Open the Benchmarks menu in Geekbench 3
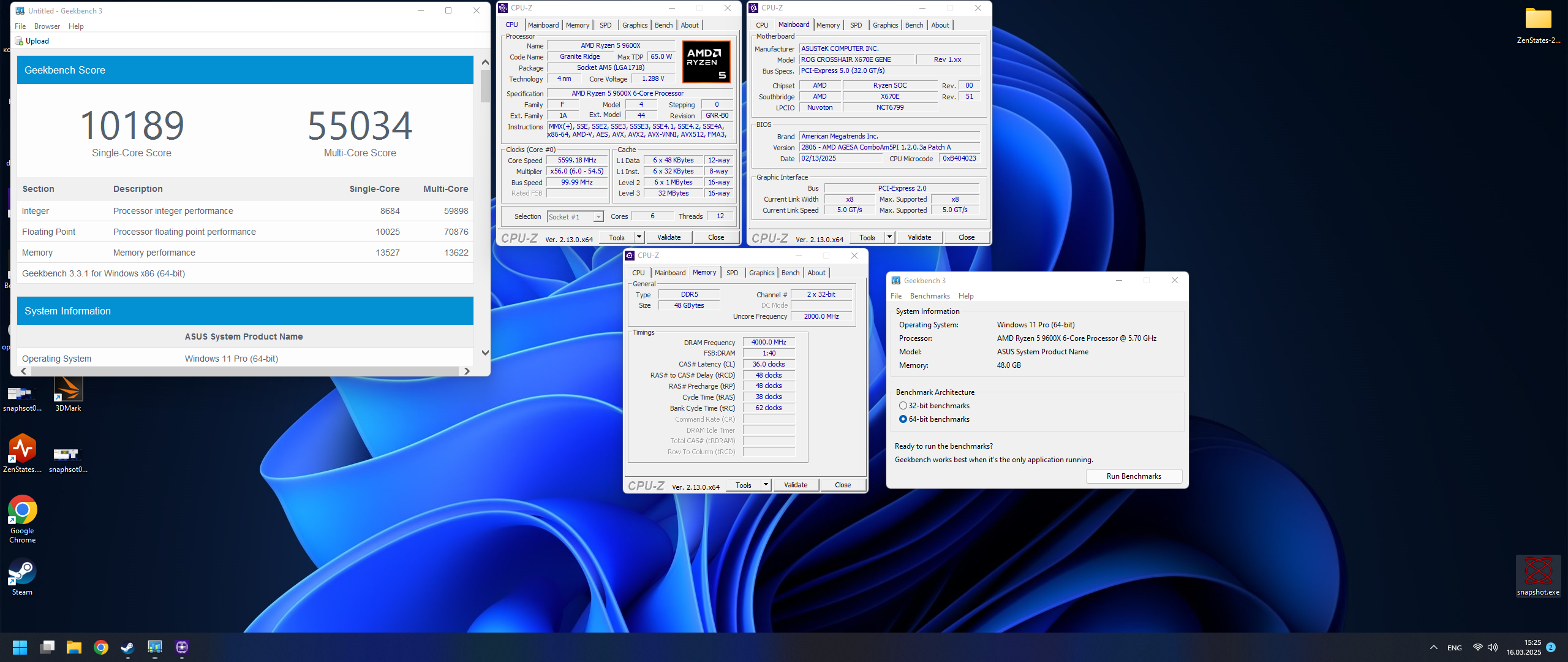This screenshot has width=1568, height=662. [x=930, y=296]
